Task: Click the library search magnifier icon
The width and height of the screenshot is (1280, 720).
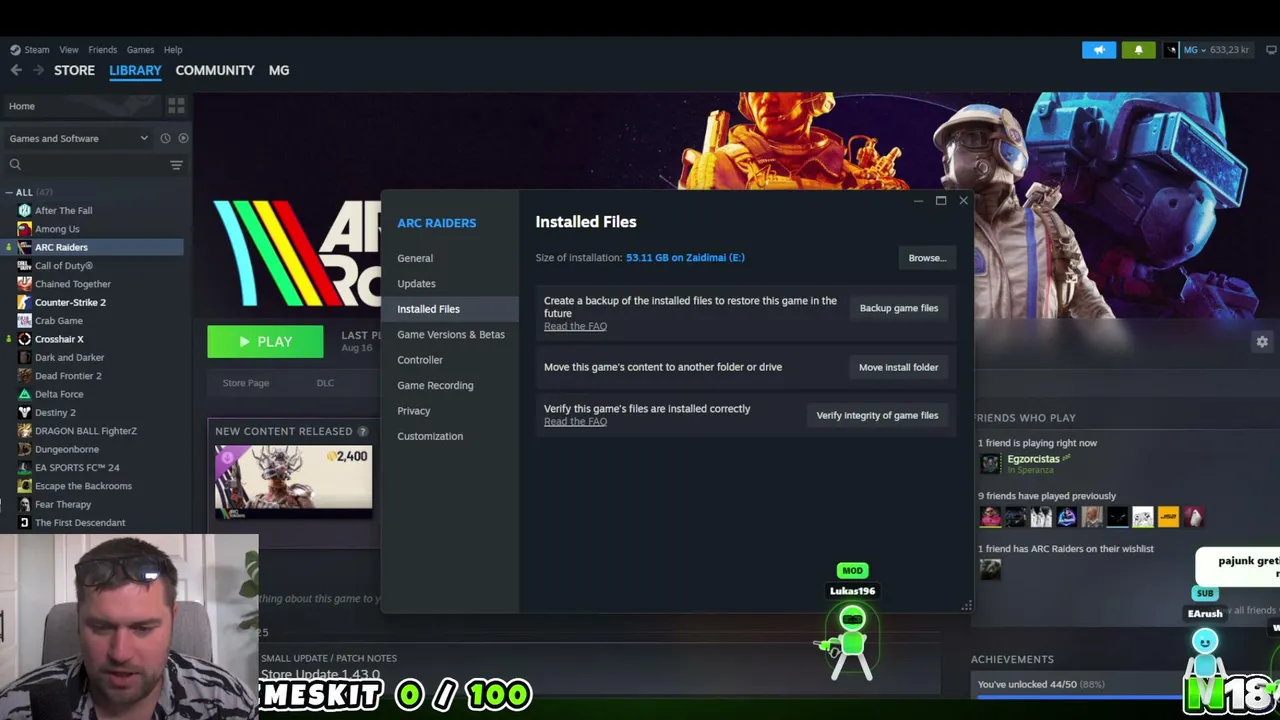Action: tap(15, 165)
